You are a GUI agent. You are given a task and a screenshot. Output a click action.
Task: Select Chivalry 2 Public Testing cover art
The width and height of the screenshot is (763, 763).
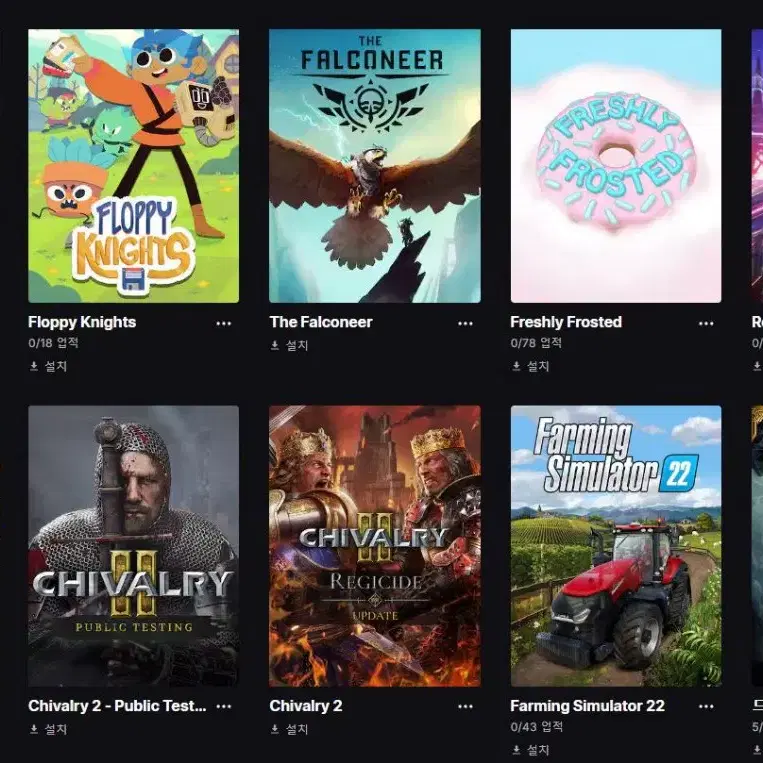[x=133, y=546]
